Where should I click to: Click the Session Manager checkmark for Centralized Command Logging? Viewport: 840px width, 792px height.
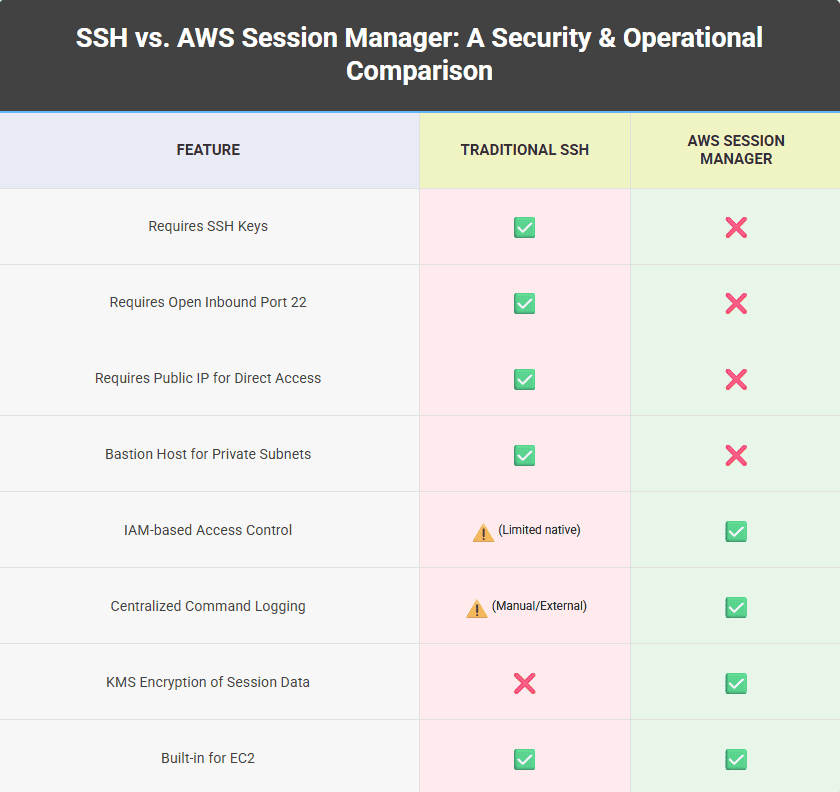(736, 608)
